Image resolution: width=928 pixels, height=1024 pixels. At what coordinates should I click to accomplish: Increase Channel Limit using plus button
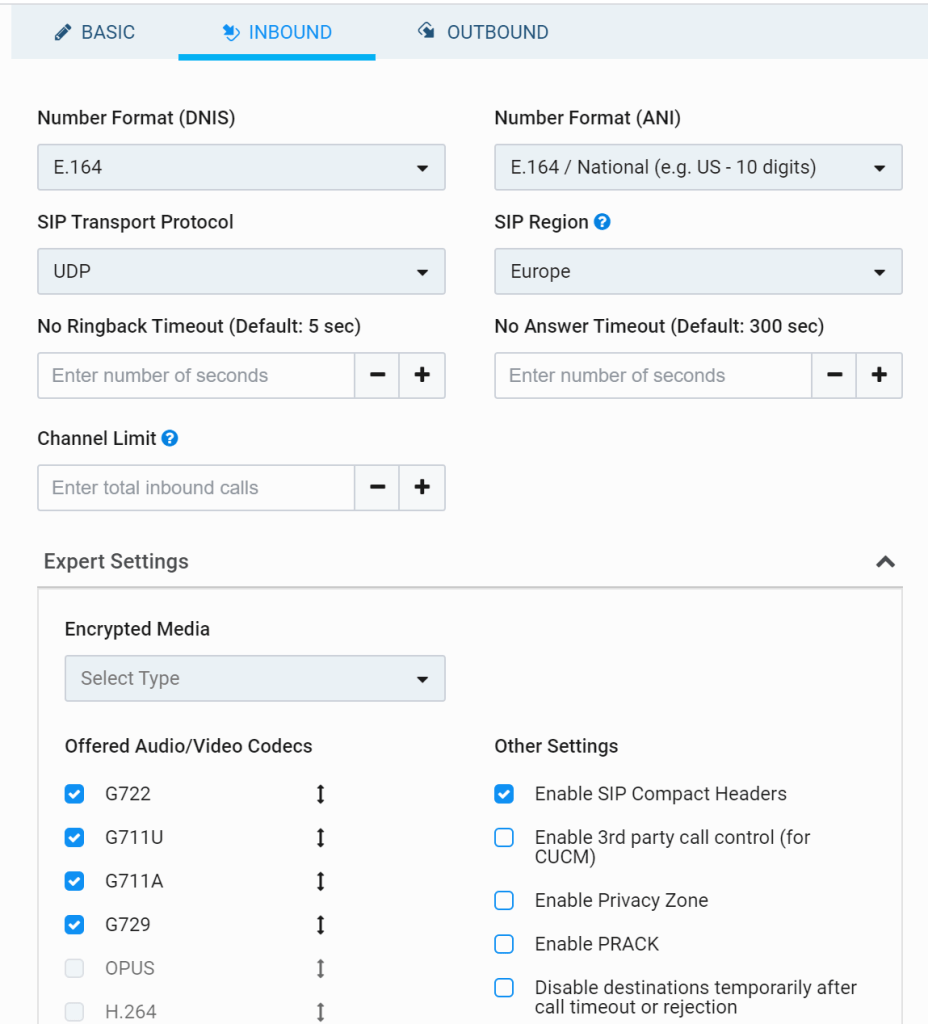[422, 488]
